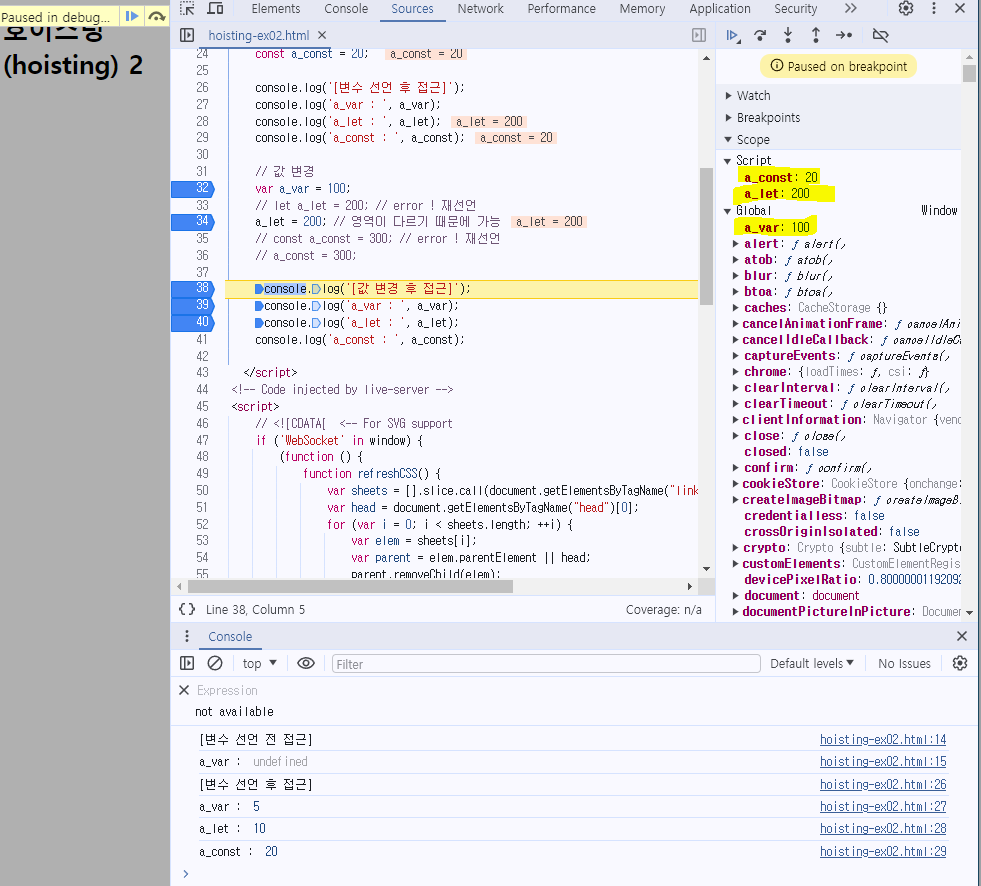Open the Network tab
981x886 pixels.
tap(480, 9)
